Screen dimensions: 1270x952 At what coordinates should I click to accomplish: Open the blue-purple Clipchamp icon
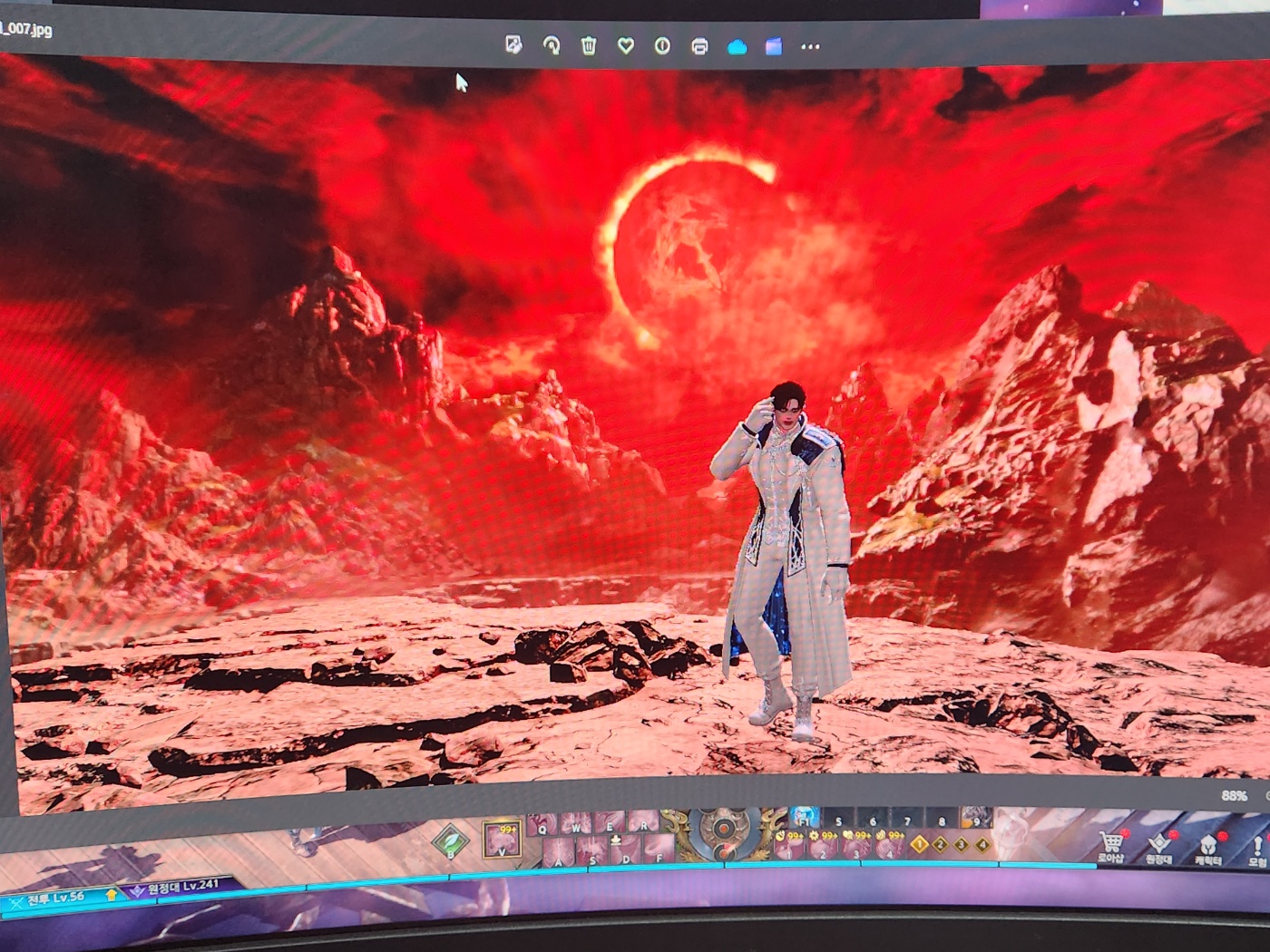[x=774, y=46]
